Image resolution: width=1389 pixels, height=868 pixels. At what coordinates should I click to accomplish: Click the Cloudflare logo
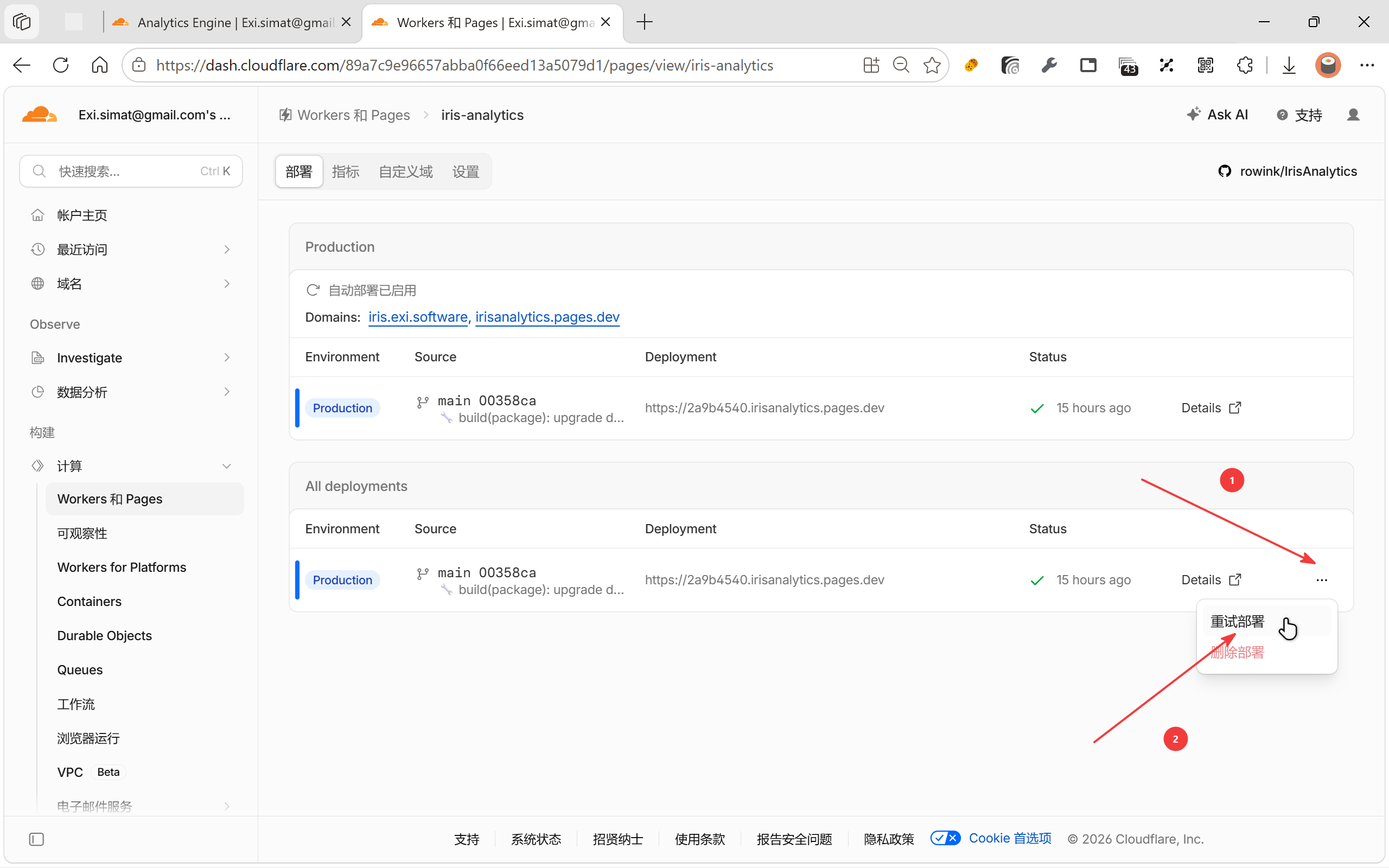pos(39,115)
